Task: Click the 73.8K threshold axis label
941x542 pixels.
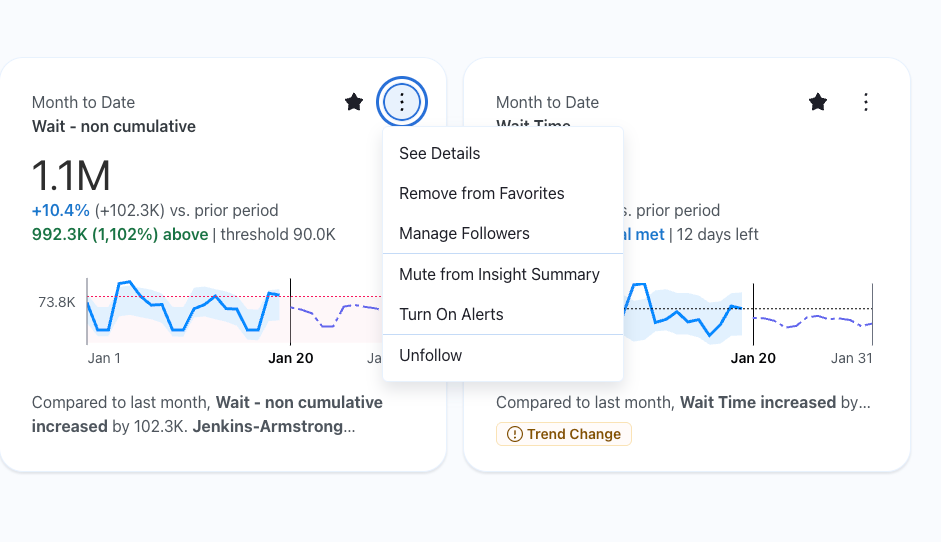Action: 57,301
